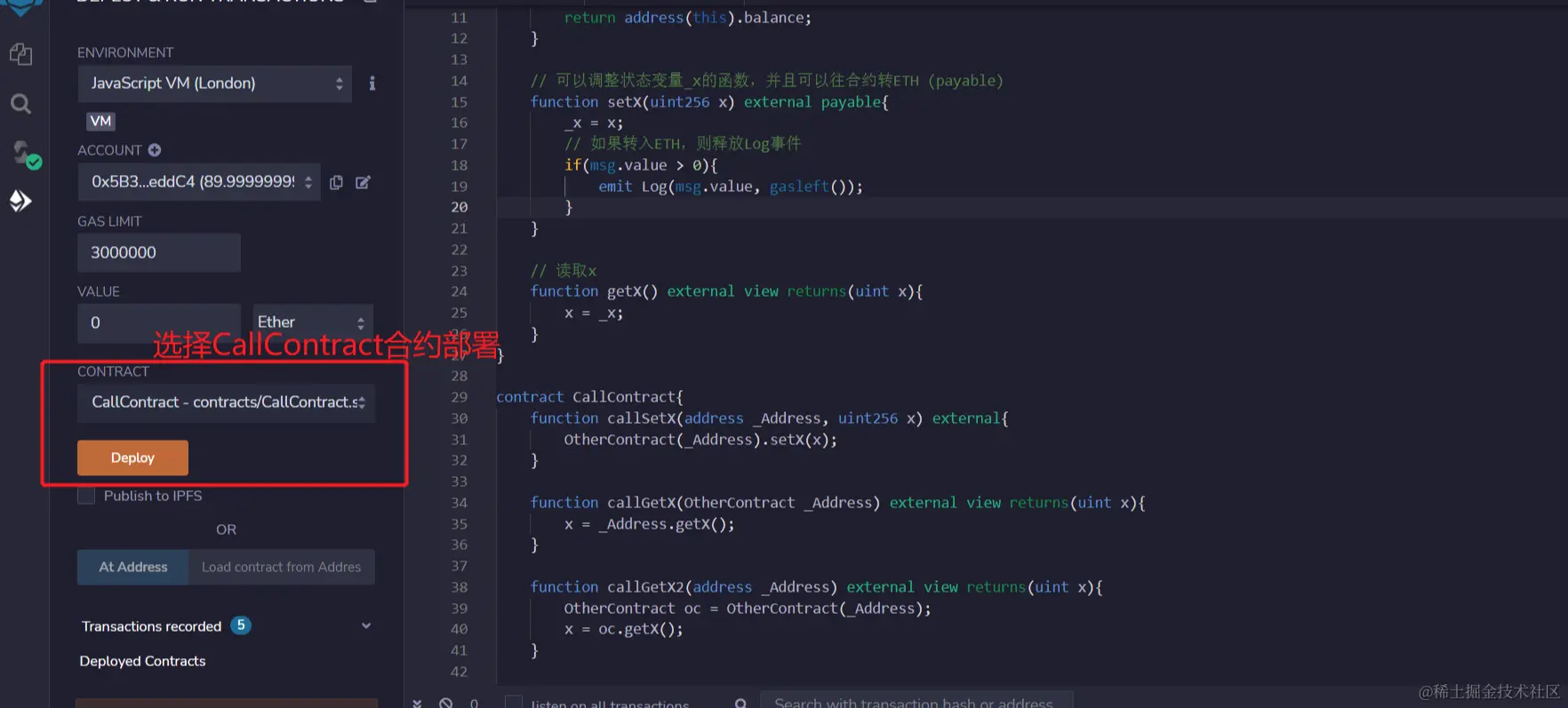Viewport: 1568px width, 708px height.
Task: Click 'if(msg.value > 0){' on line 18
Action: pyautogui.click(x=641, y=165)
